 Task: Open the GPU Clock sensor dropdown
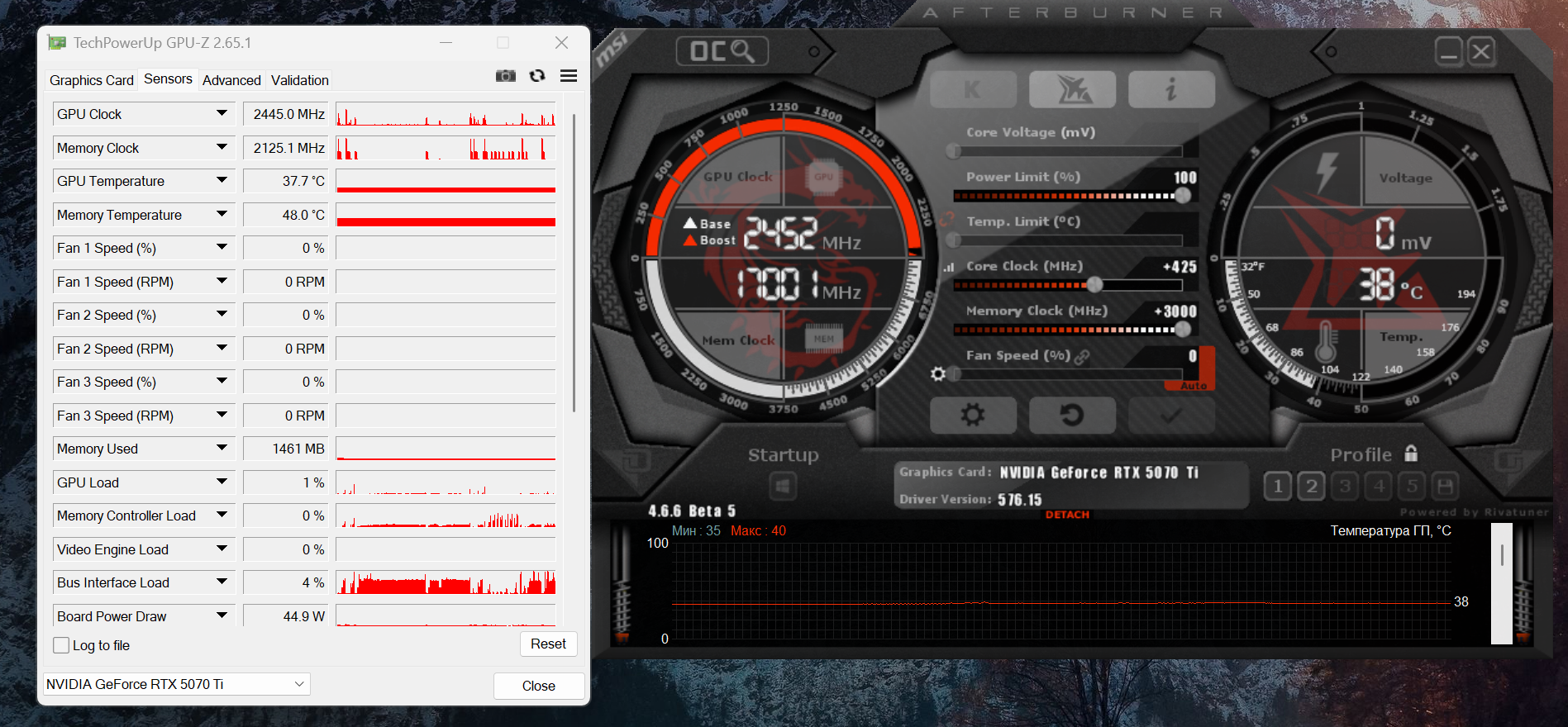pos(222,113)
